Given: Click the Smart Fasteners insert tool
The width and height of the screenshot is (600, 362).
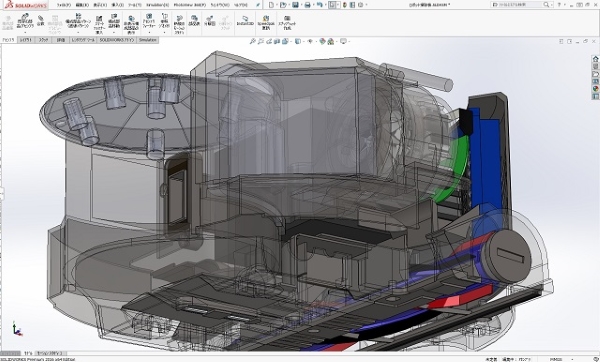Looking at the screenshot, I should click(99, 24).
